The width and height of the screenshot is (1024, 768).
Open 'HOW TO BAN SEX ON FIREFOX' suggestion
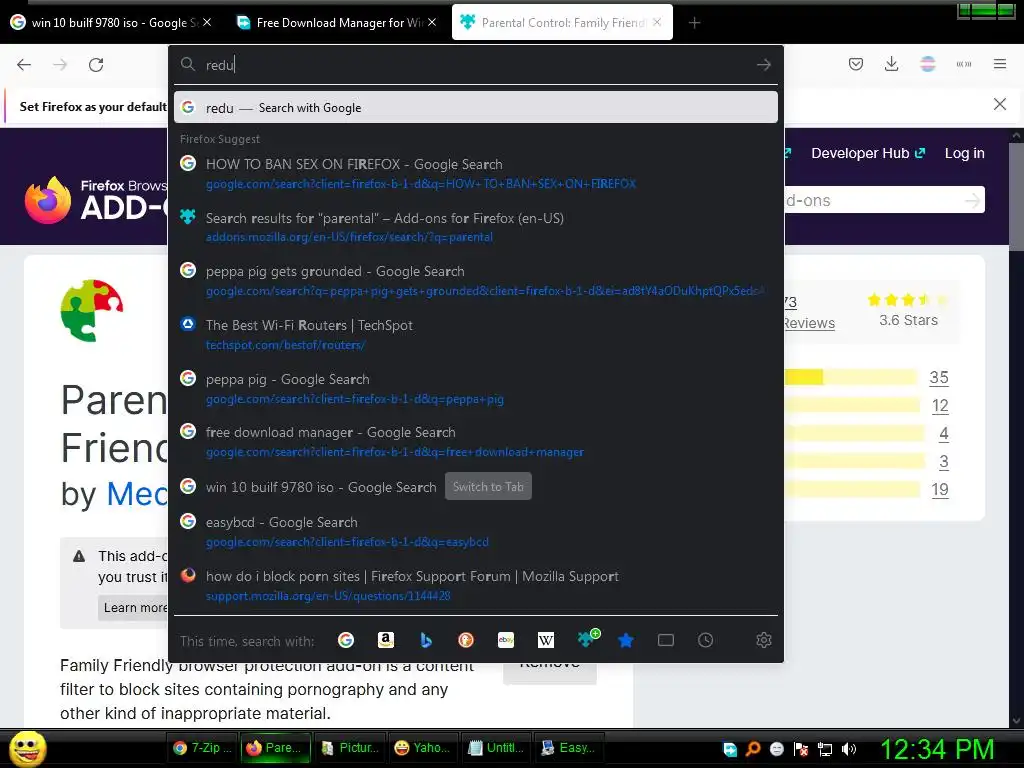tap(475, 174)
